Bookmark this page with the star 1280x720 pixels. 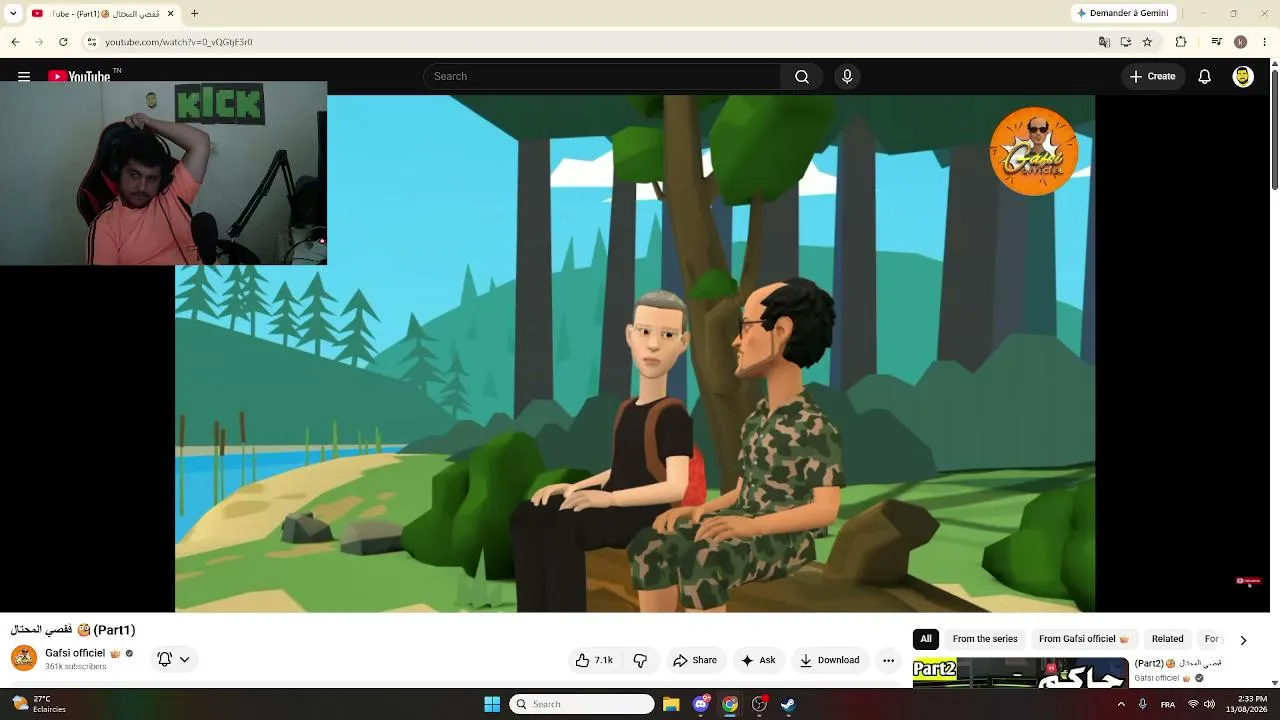(1147, 42)
